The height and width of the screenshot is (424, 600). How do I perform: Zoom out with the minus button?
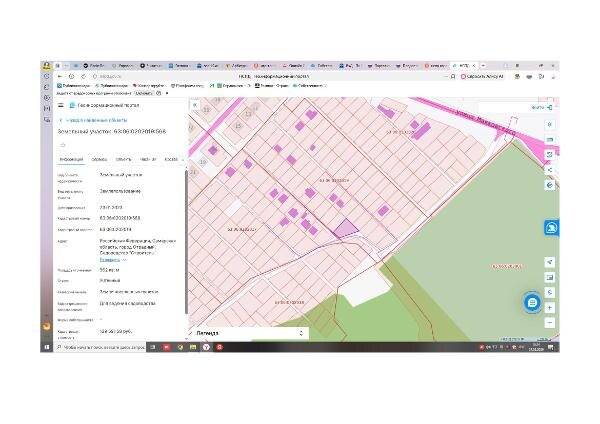[550, 323]
